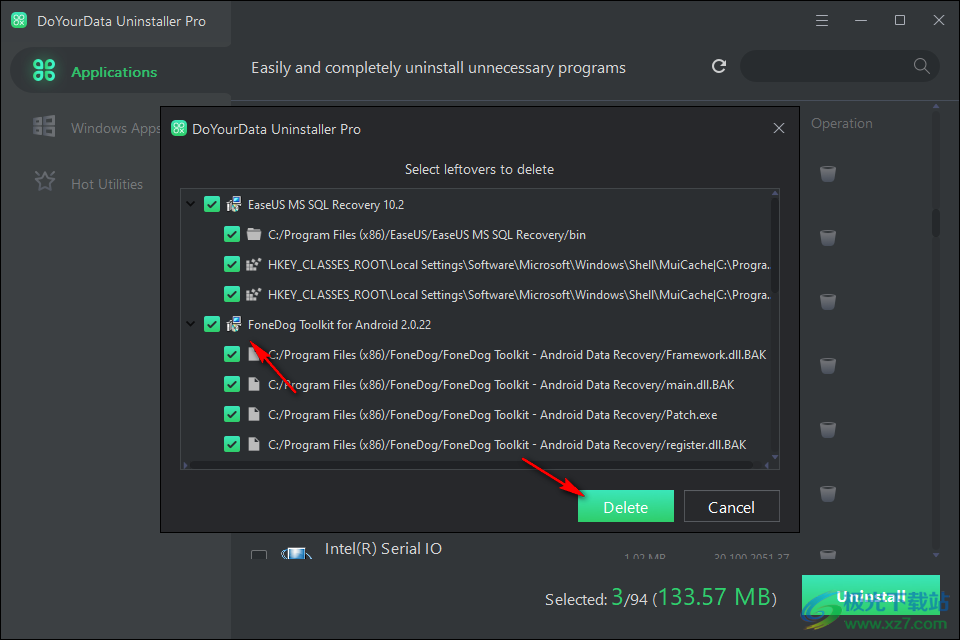Click the Windows Apps tiles icon in sidebar
Image resolution: width=960 pixels, height=640 pixels.
pos(43,126)
